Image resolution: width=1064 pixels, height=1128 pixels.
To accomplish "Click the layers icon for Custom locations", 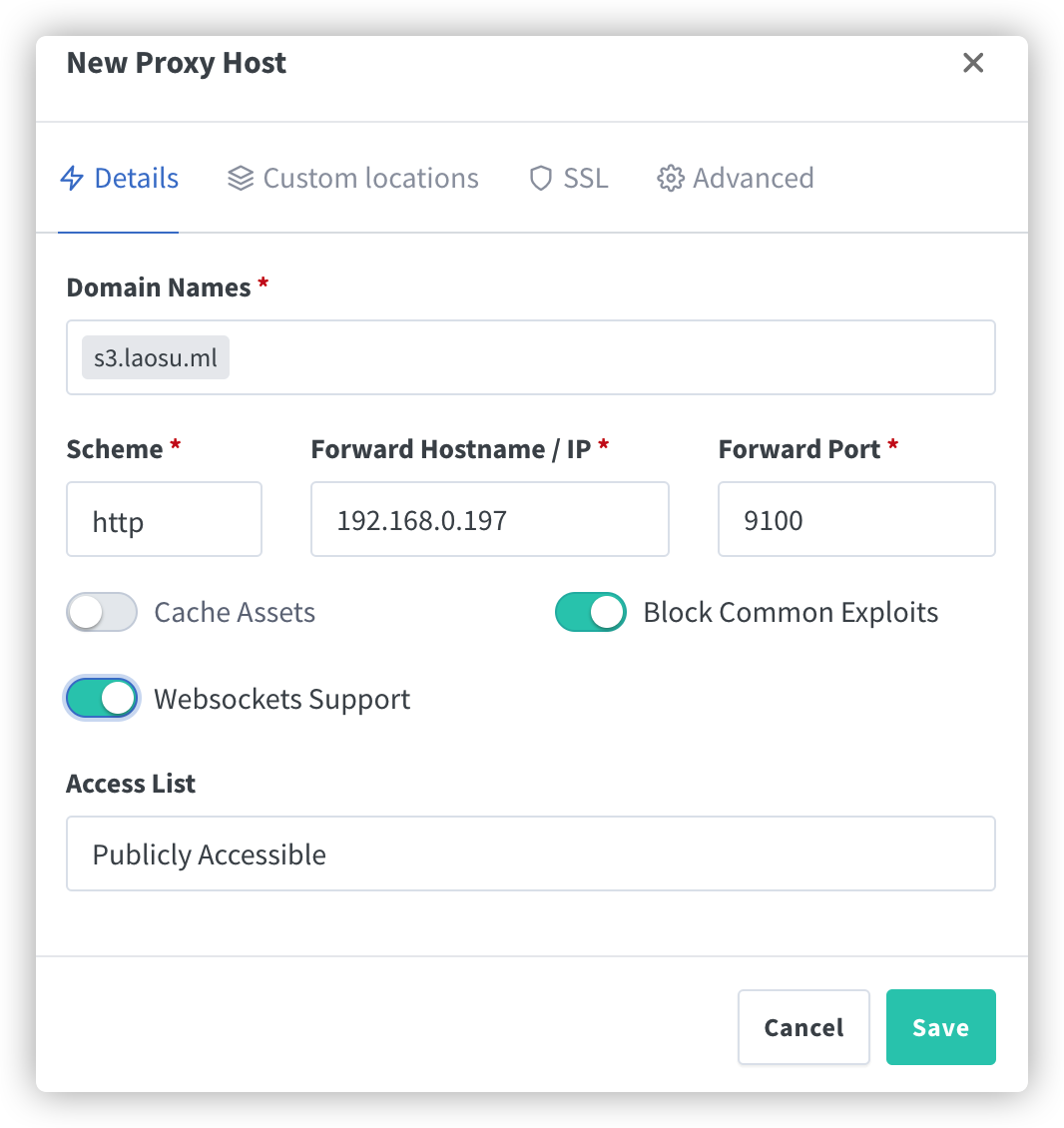I will (241, 178).
